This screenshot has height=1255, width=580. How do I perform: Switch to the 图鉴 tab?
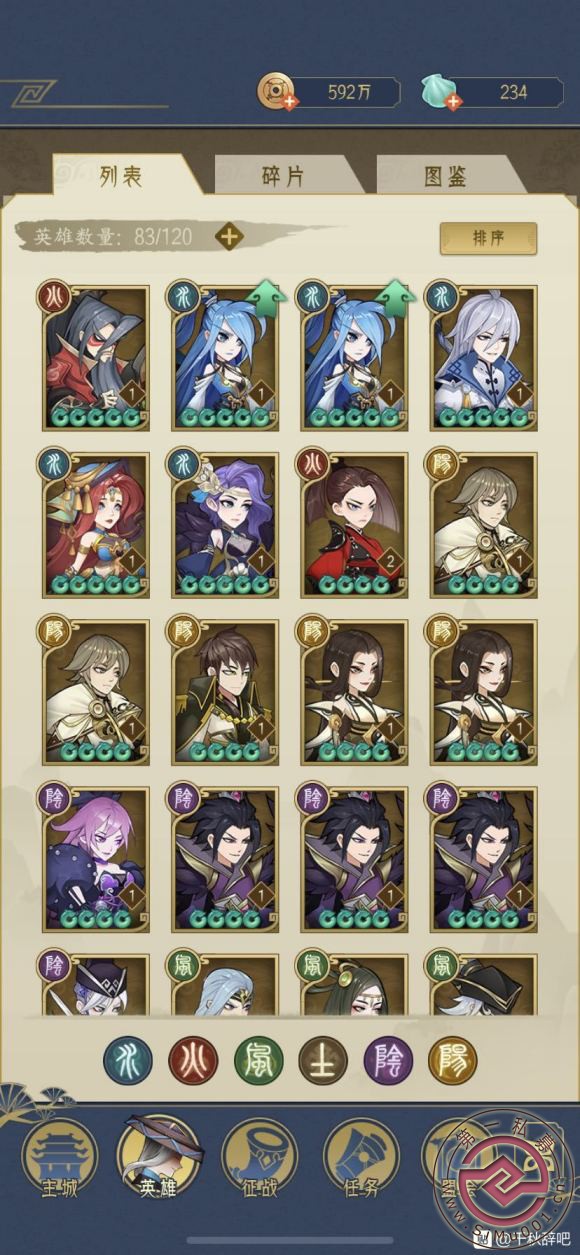[x=446, y=177]
